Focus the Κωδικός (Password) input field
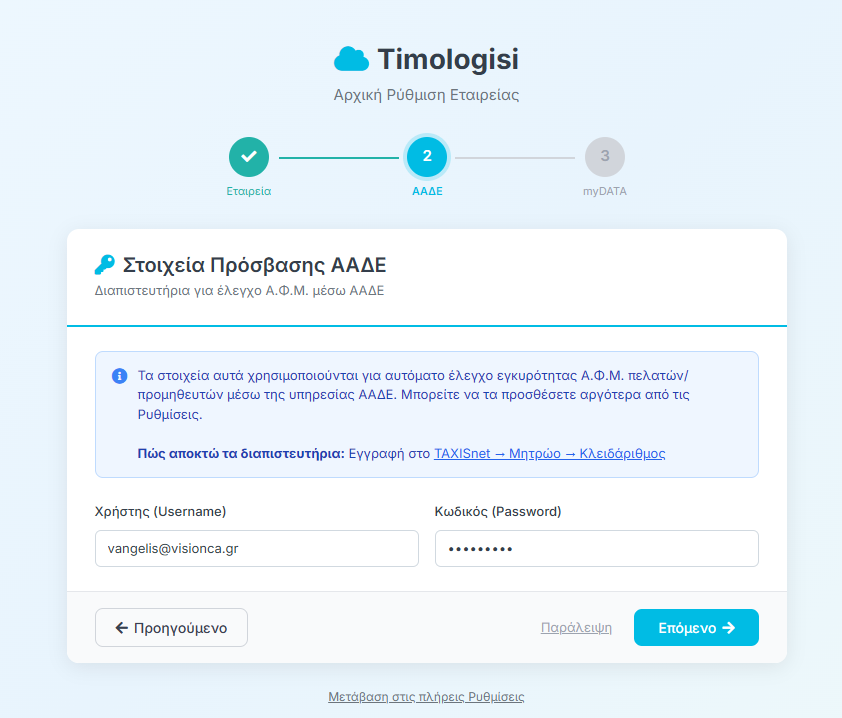The image size is (842, 718). point(596,549)
